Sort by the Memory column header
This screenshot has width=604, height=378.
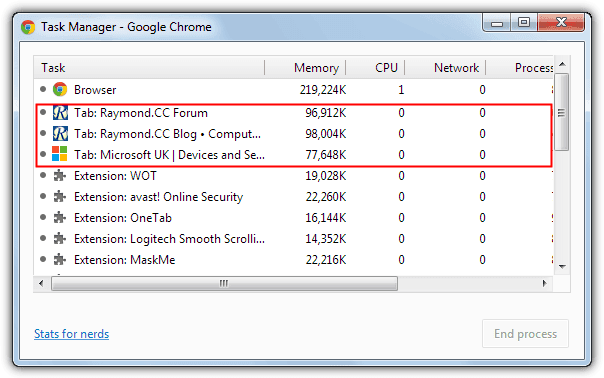(305, 67)
